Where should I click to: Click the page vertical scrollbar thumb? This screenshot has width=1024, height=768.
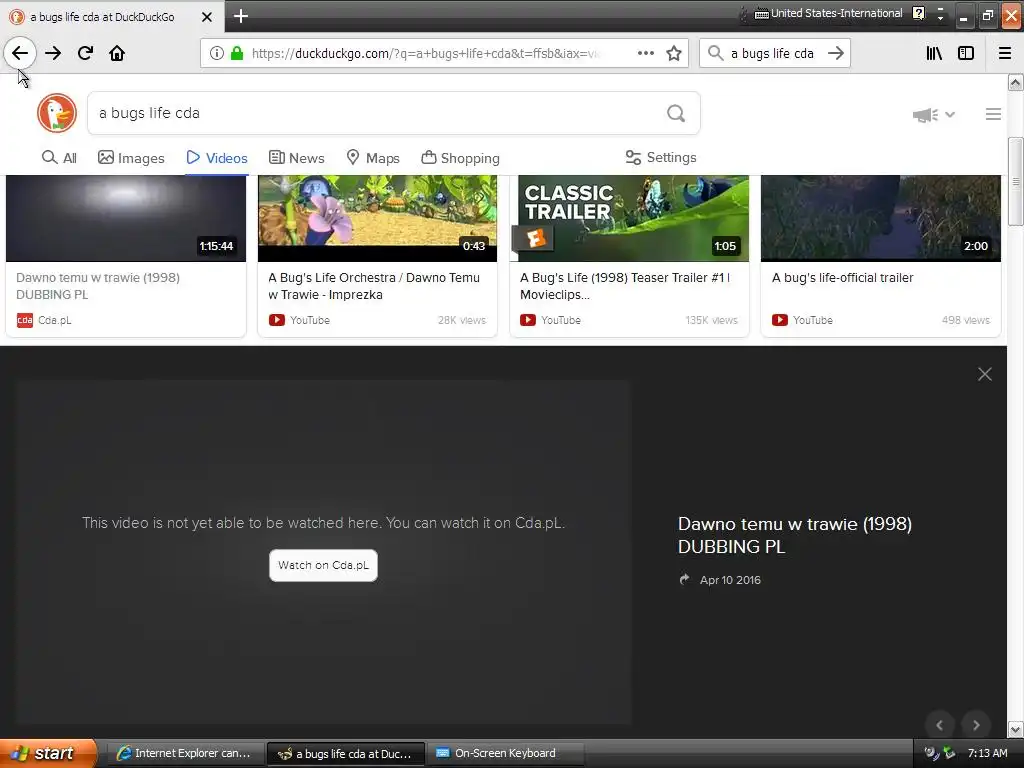point(1016,182)
